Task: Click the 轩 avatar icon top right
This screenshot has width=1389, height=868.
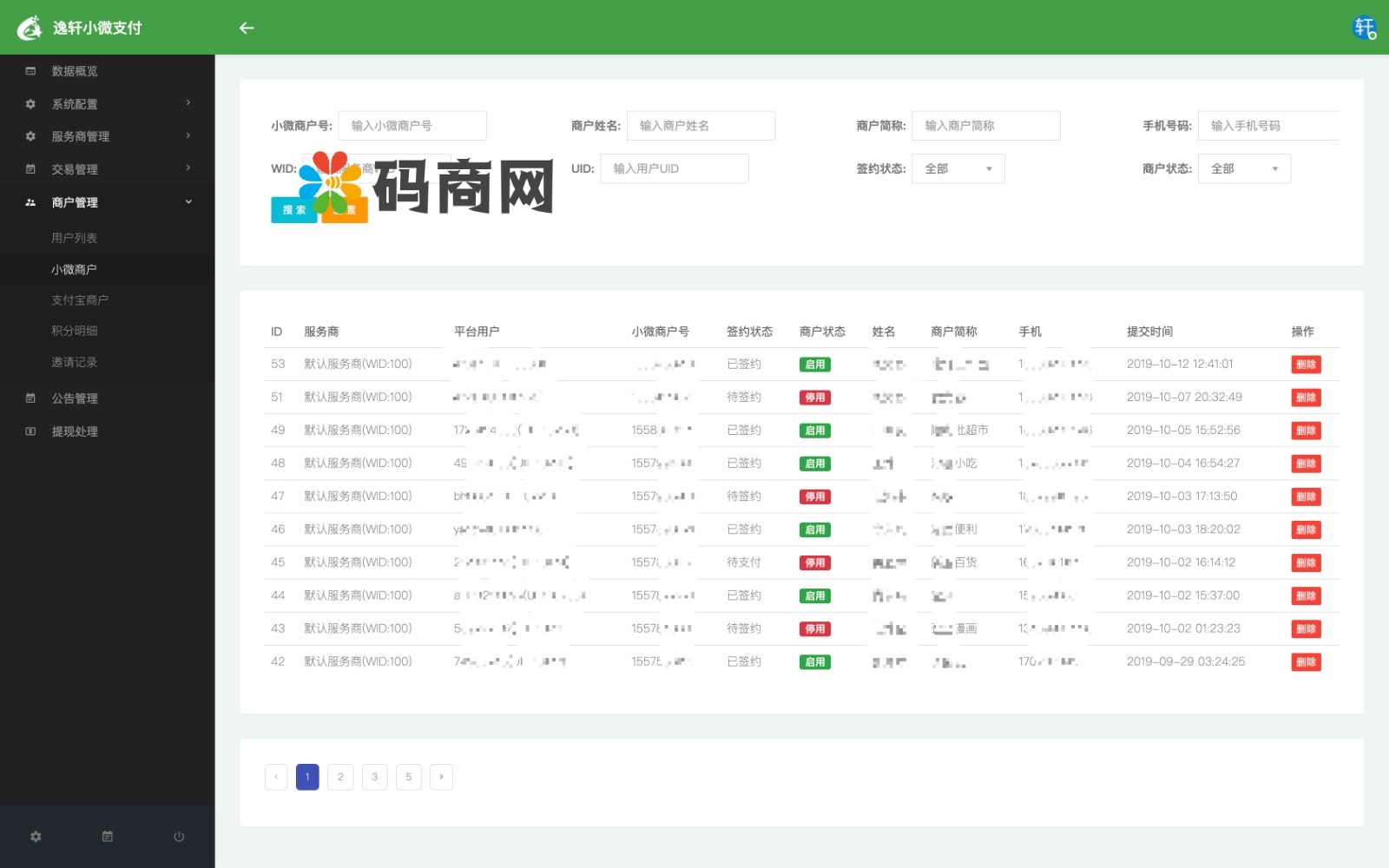Action: pos(1364,28)
